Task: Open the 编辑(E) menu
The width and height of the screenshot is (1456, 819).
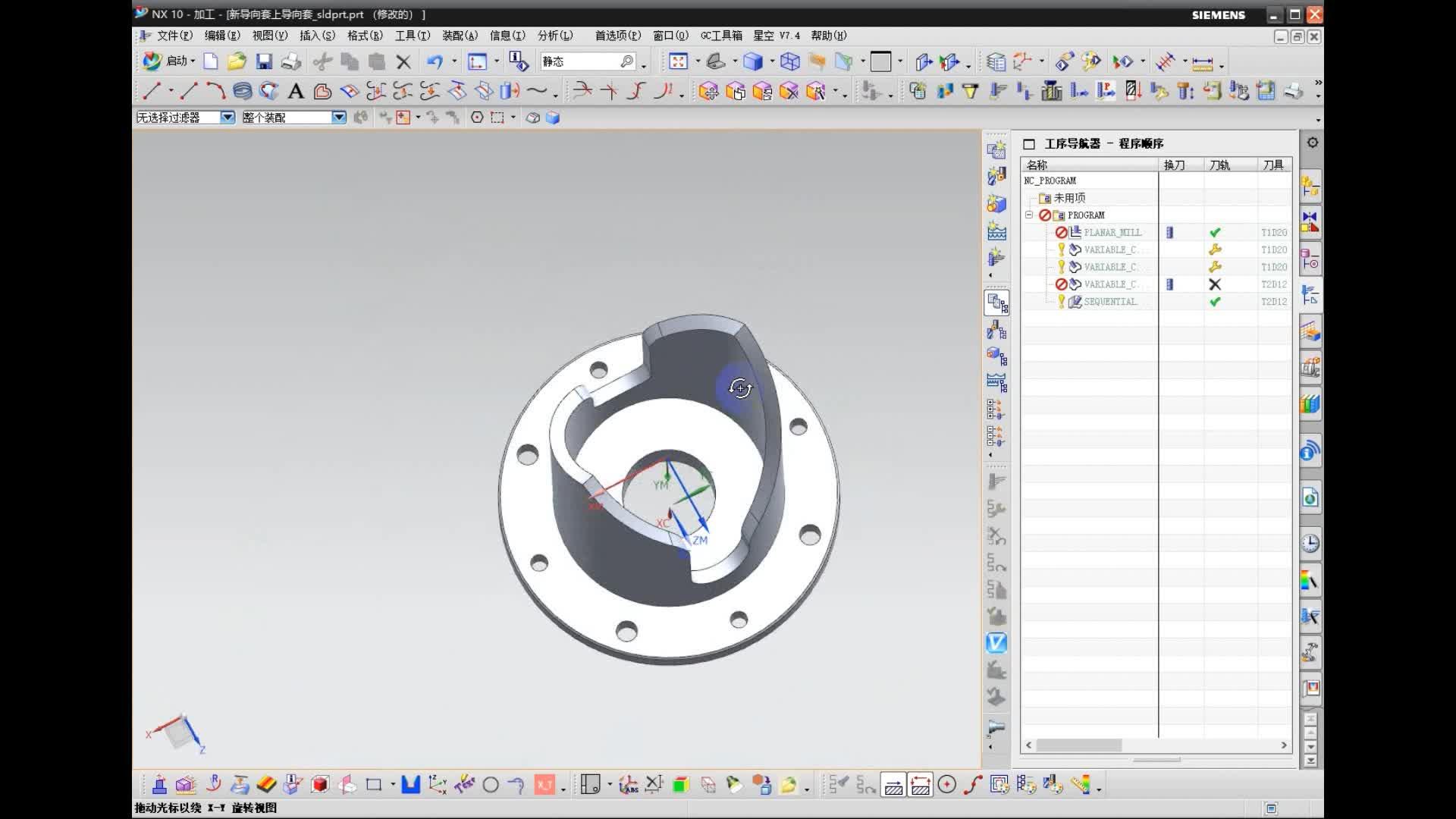Action: 222,36
